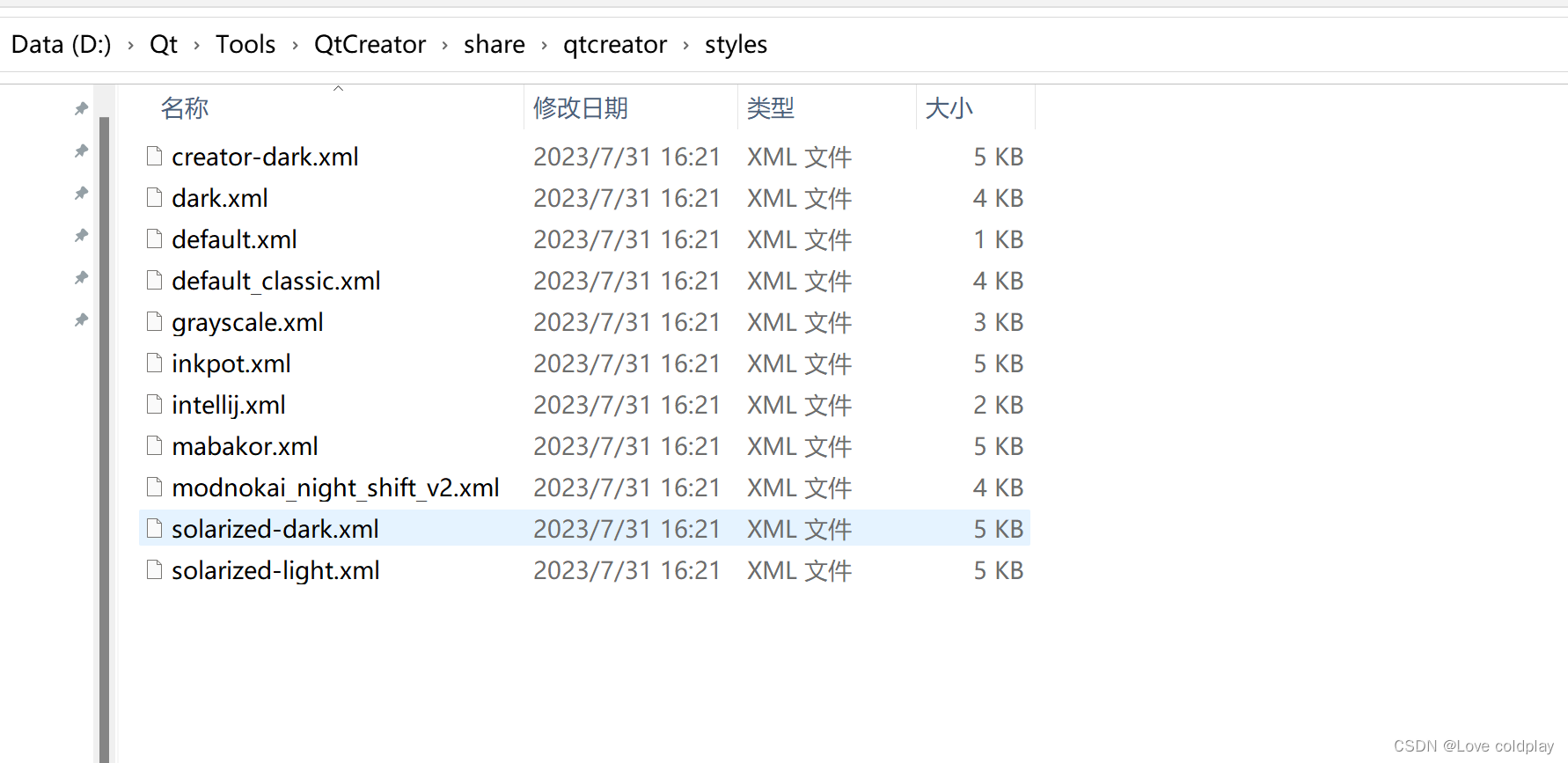Viewport: 1568px width, 763px height.
Task: Click the file icon of mabakor.xml
Action: tap(154, 446)
